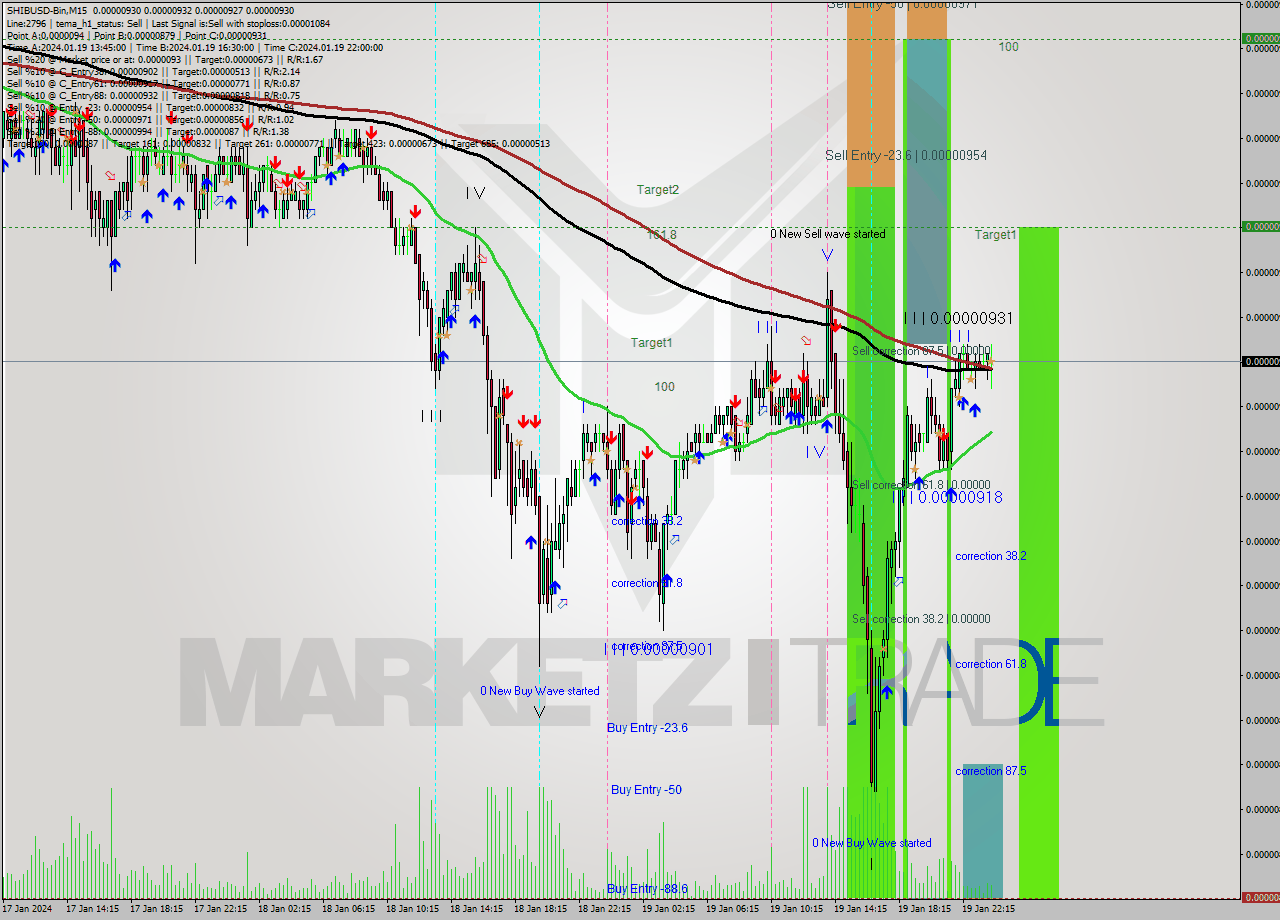Select the '18 Jan 06:15' time label
This screenshot has width=1280, height=920.
(349, 910)
